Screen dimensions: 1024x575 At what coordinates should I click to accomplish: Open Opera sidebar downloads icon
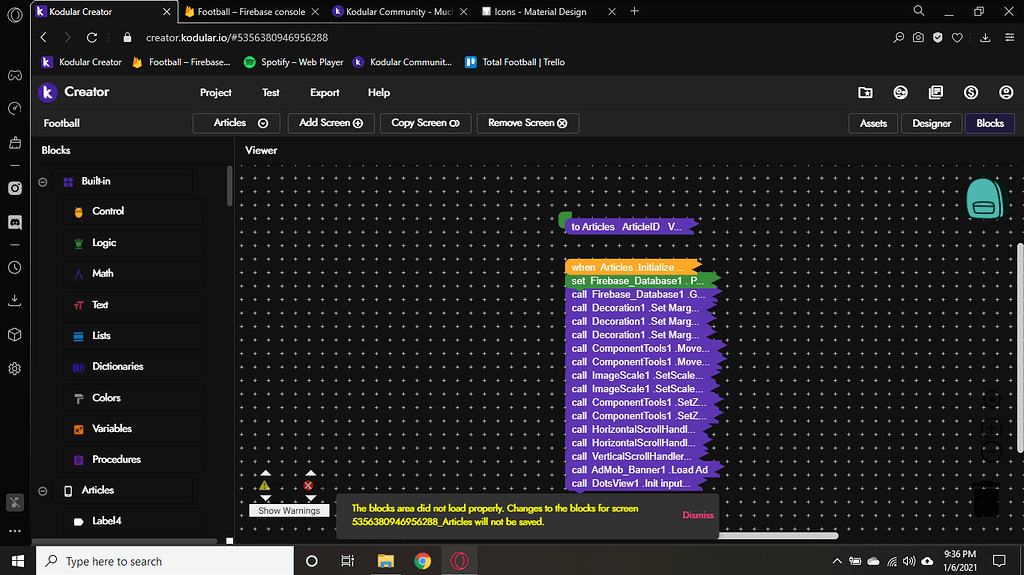point(14,301)
